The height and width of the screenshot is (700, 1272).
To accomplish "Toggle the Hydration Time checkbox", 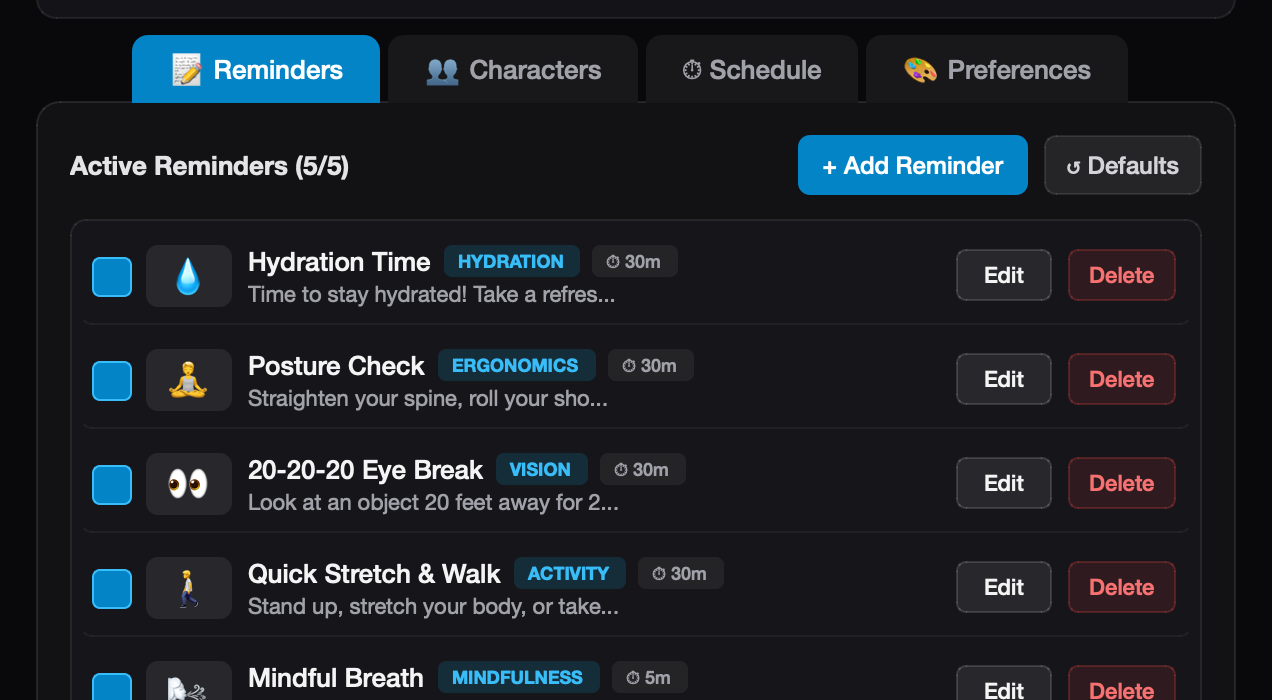I will [112, 277].
